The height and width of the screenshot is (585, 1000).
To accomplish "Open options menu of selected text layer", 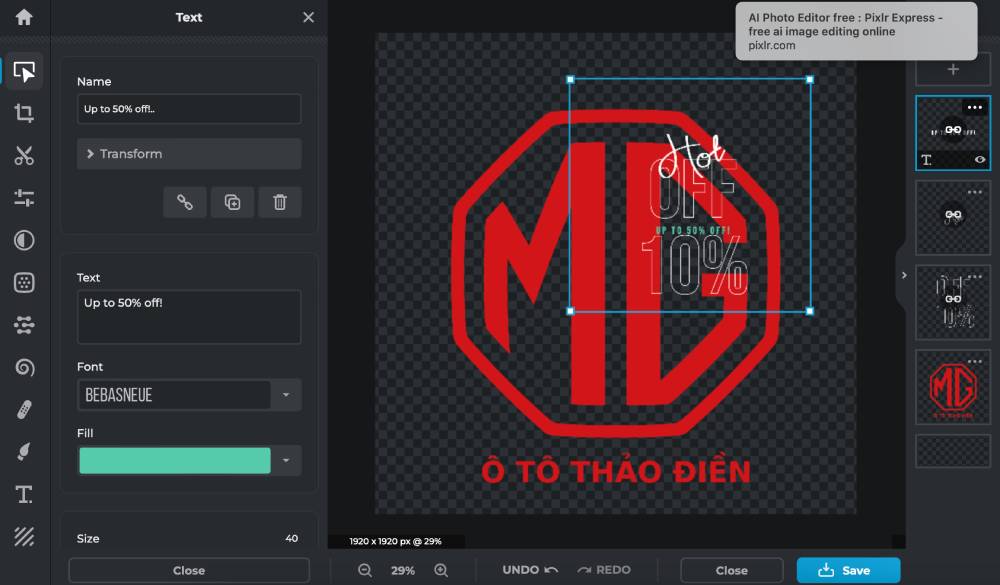I will [974, 107].
